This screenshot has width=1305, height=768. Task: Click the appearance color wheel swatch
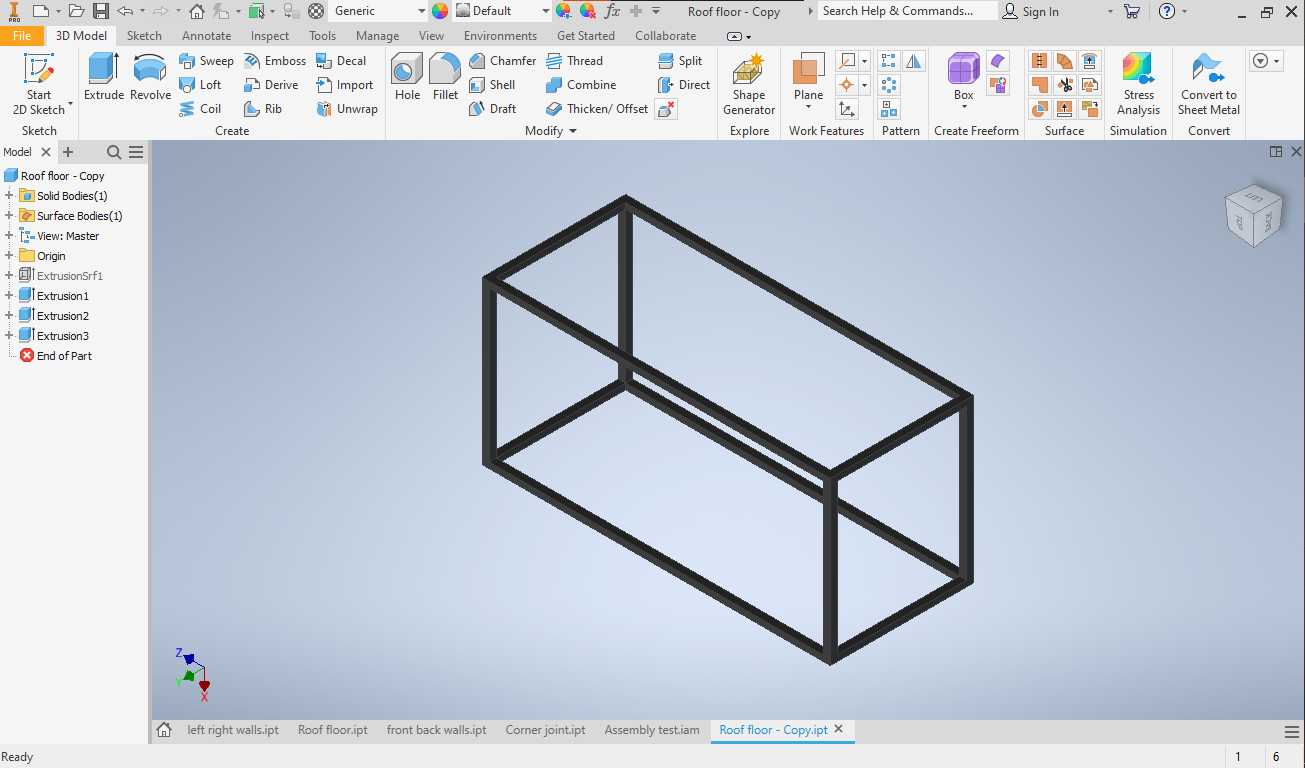point(440,11)
